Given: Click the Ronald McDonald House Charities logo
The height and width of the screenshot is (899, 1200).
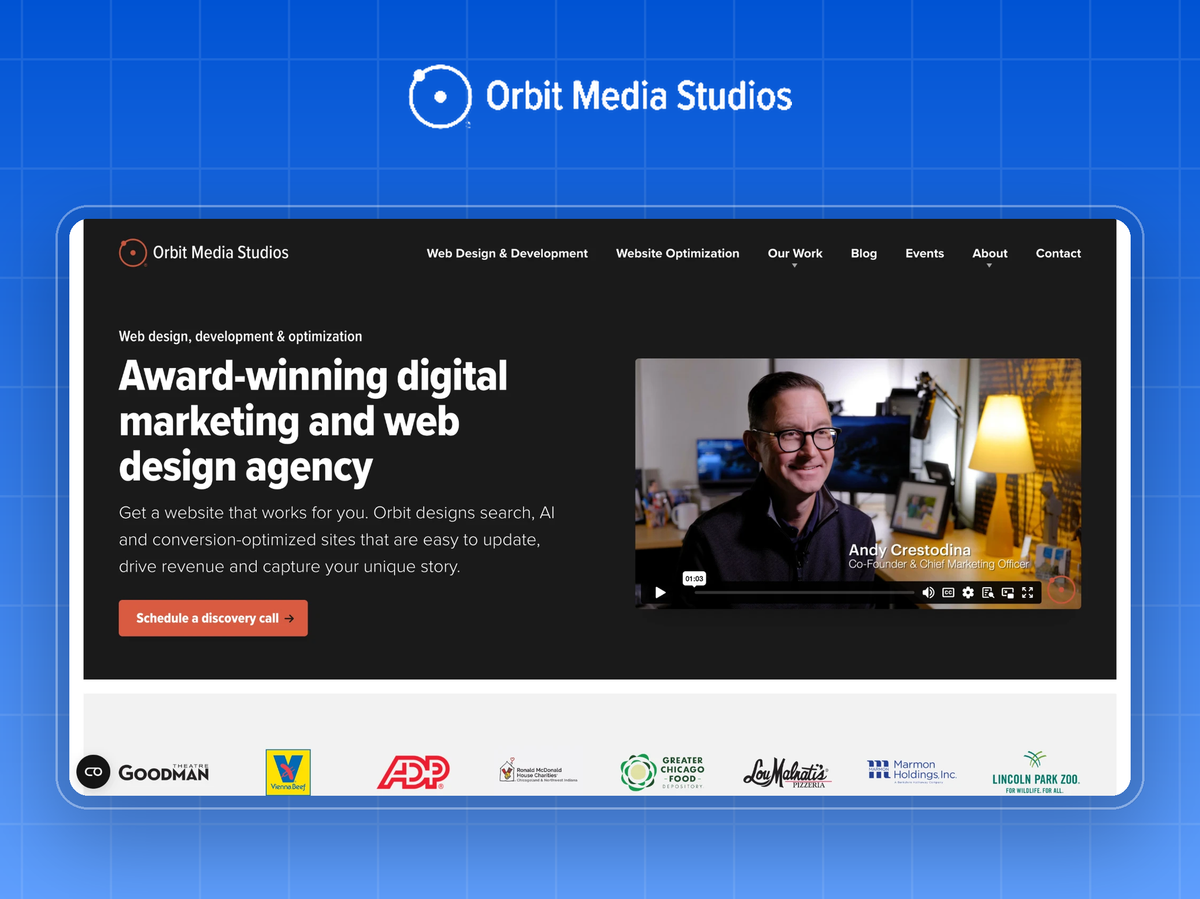Looking at the screenshot, I should 538,771.
